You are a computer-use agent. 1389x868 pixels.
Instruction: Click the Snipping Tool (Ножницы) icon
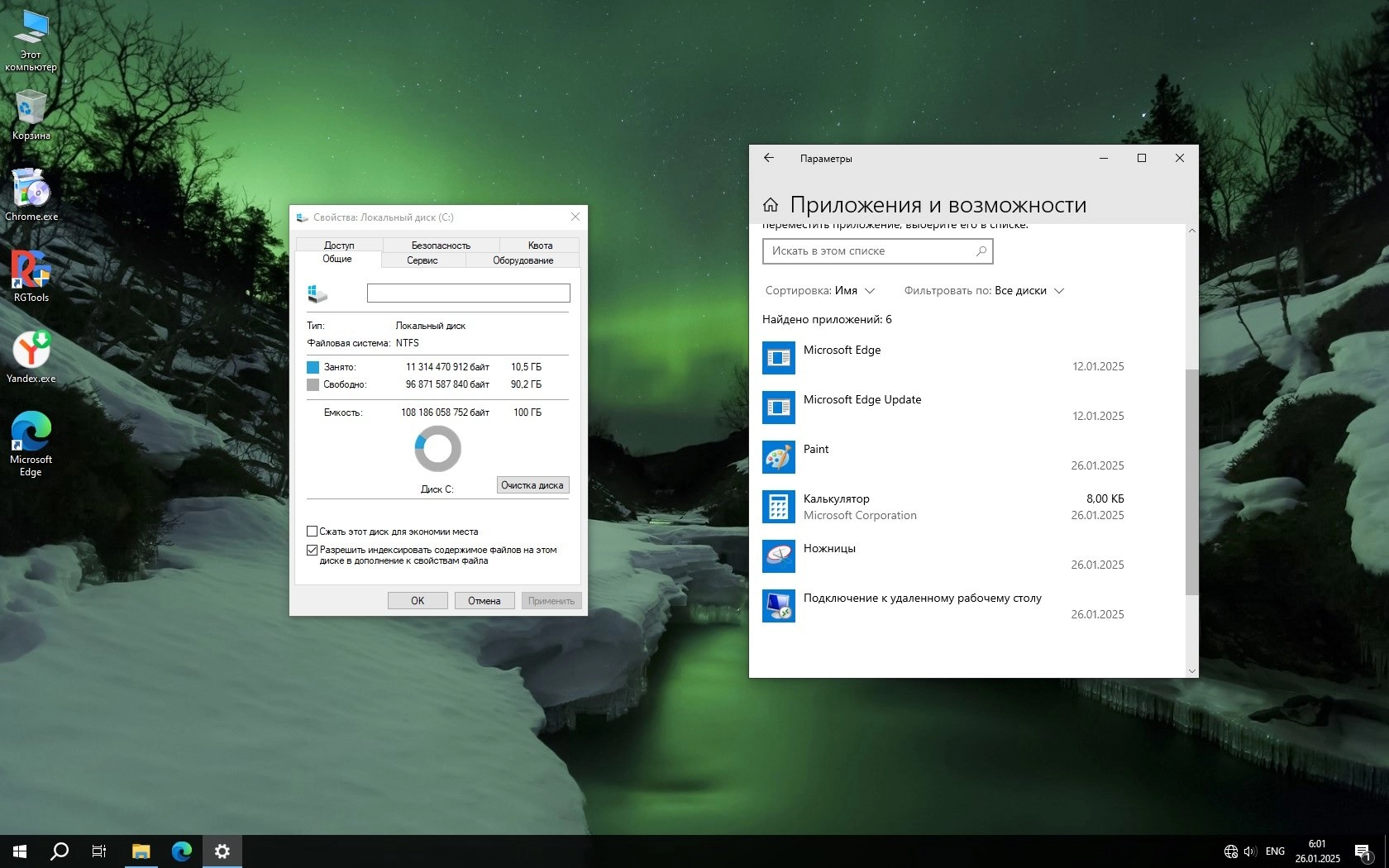[x=778, y=556]
